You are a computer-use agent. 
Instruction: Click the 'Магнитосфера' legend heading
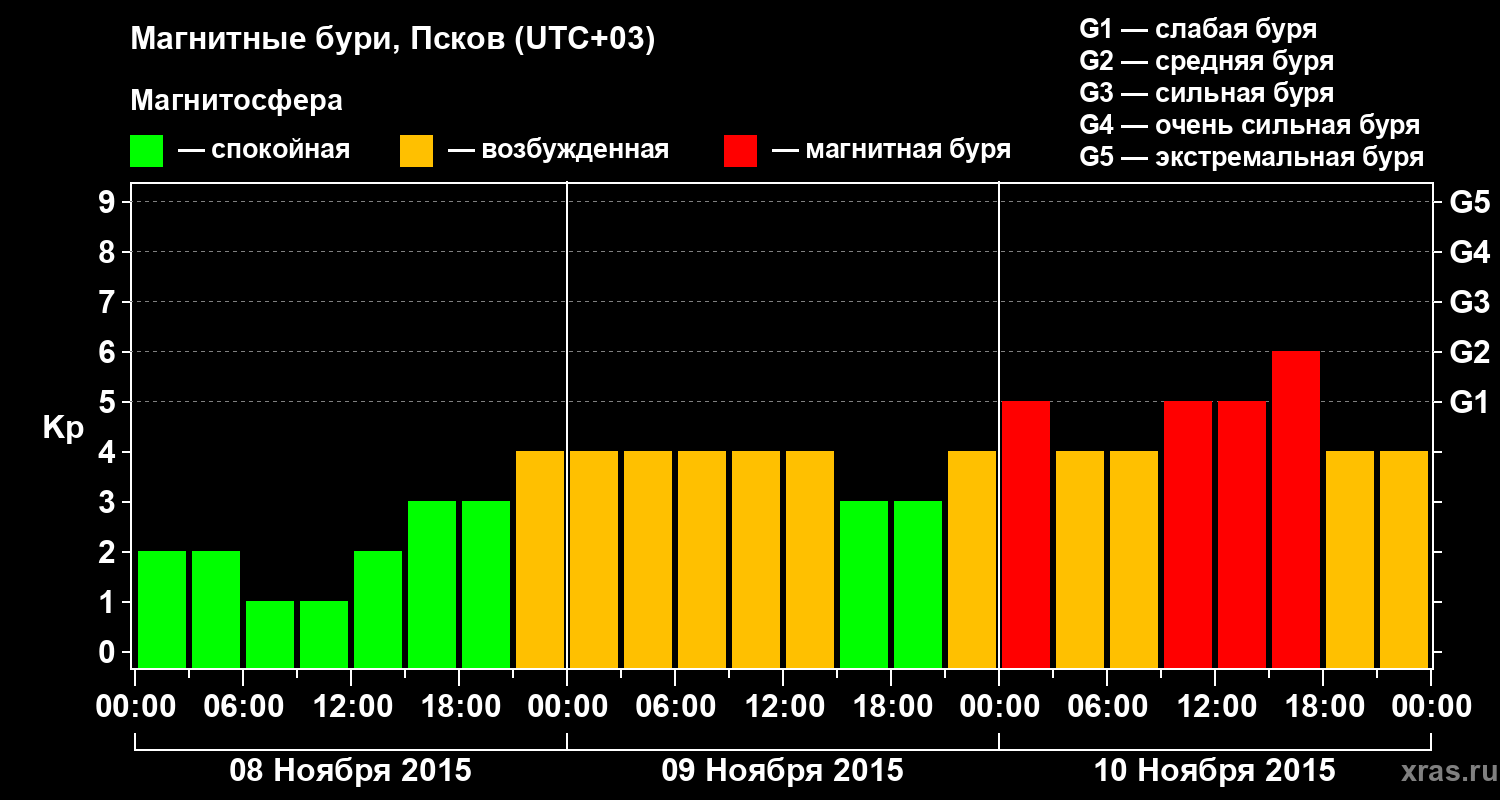pos(236,101)
